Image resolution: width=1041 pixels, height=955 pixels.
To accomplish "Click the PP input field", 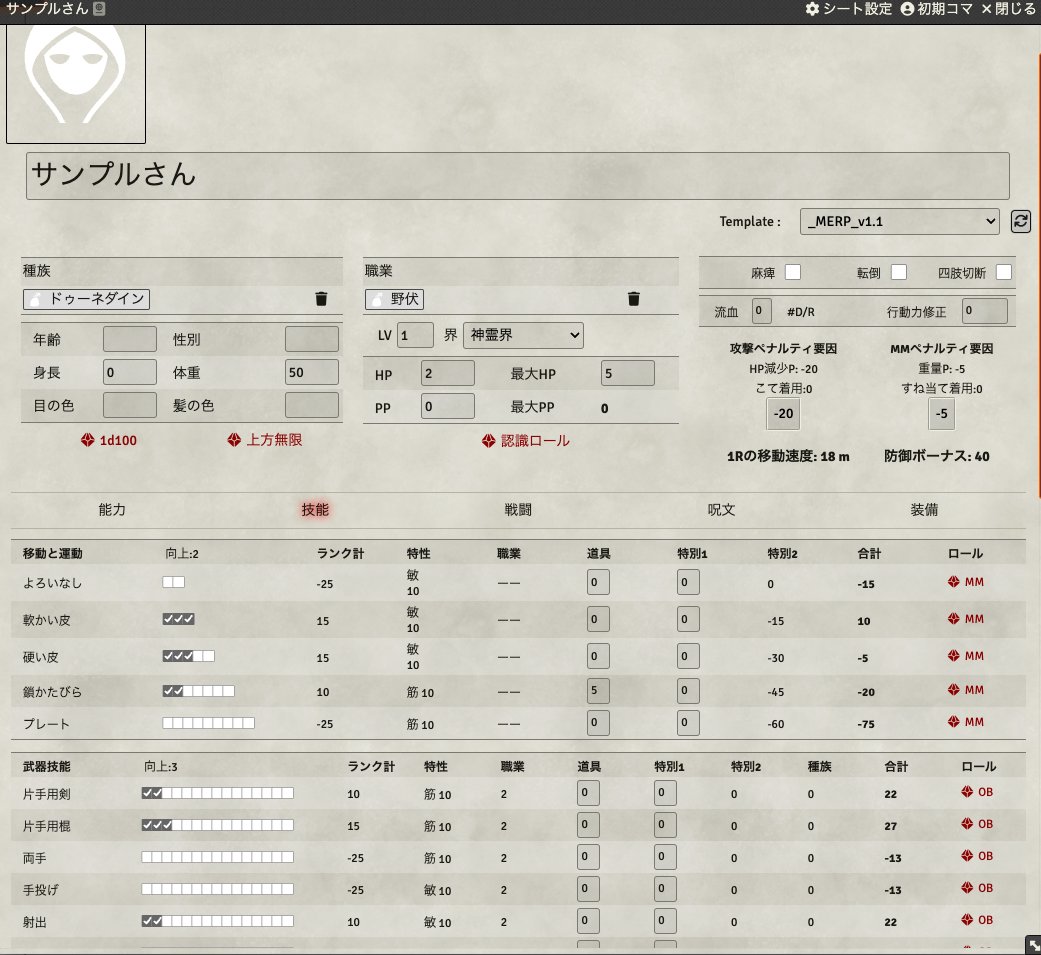I will coord(447,406).
